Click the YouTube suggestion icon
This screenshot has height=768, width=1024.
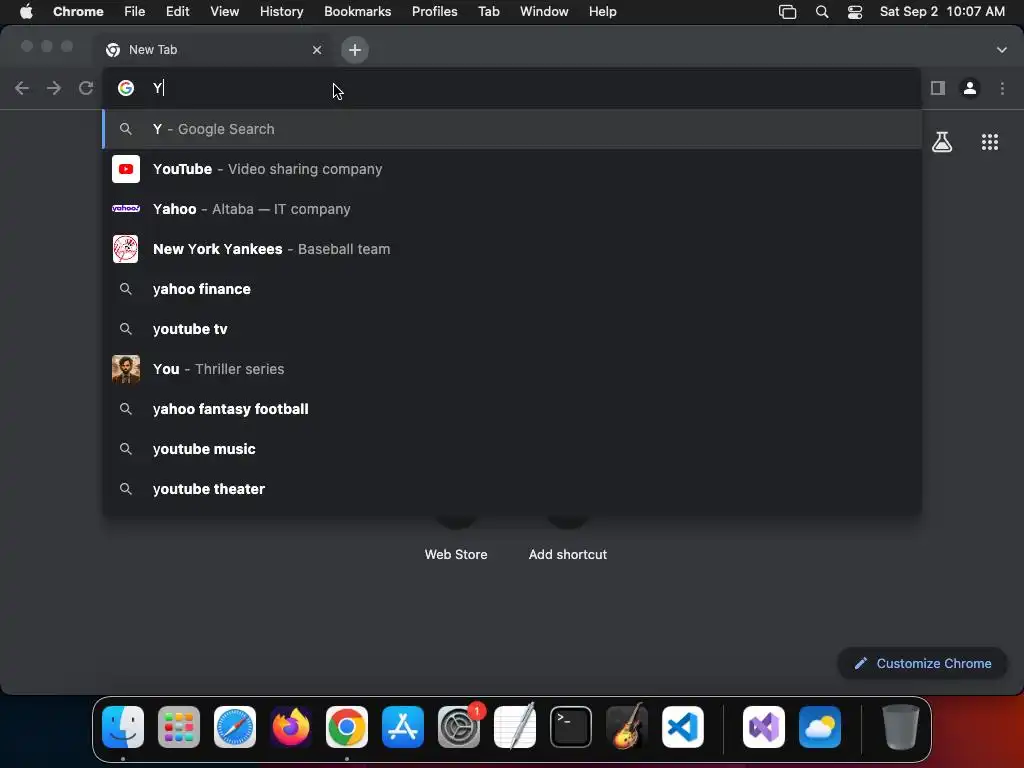click(126, 169)
